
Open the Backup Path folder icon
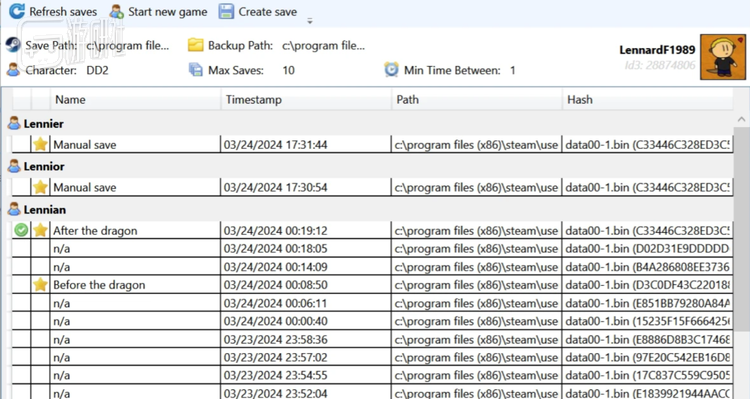195,45
